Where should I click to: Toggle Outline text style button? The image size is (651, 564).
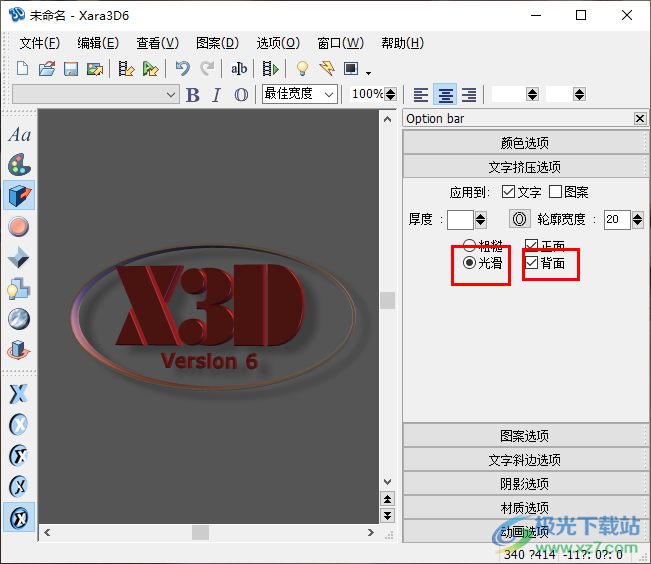coord(241,95)
